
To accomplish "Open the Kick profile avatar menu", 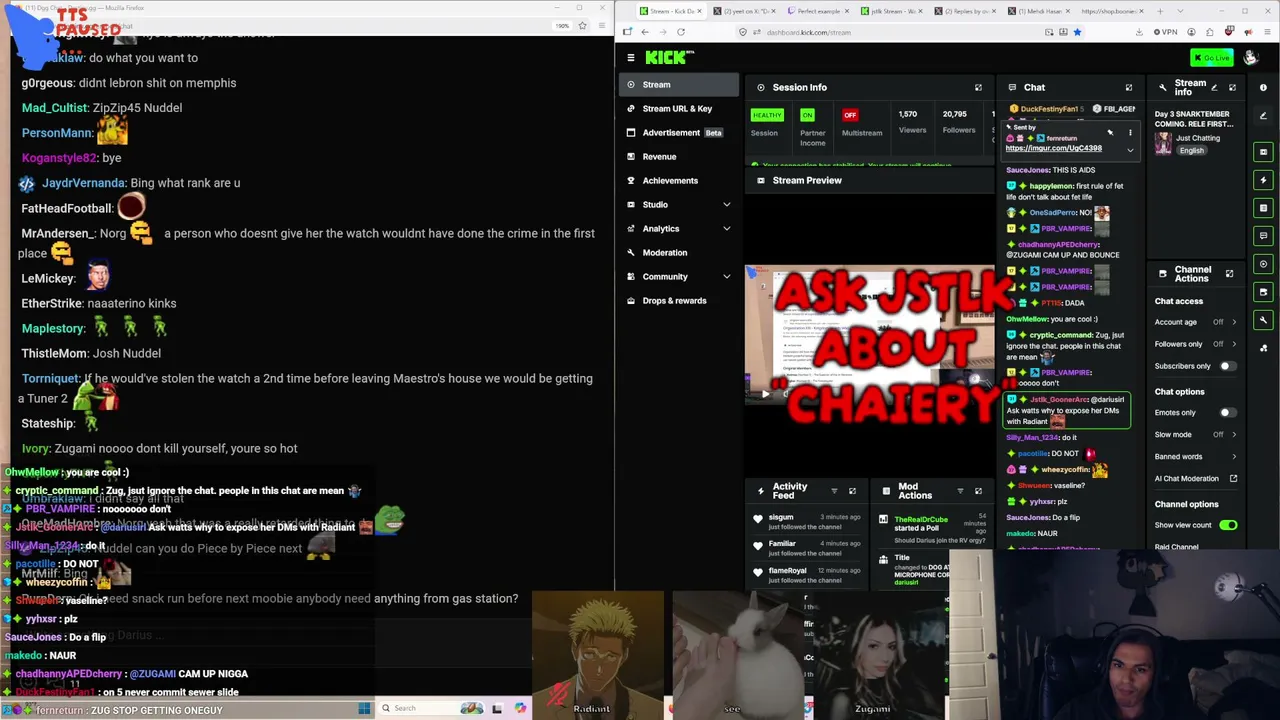I will coord(1250,58).
